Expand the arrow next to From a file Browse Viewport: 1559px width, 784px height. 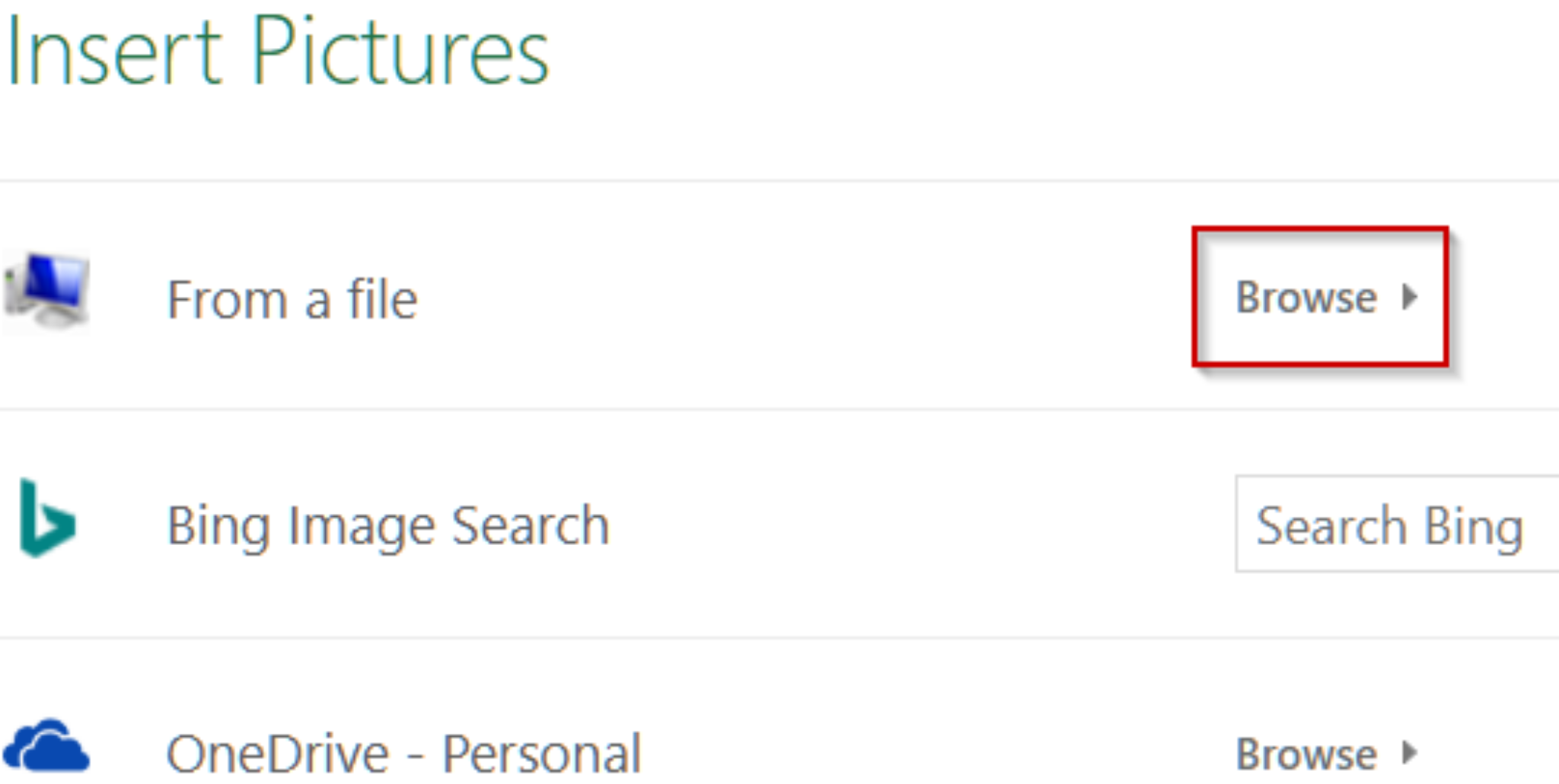[1411, 297]
